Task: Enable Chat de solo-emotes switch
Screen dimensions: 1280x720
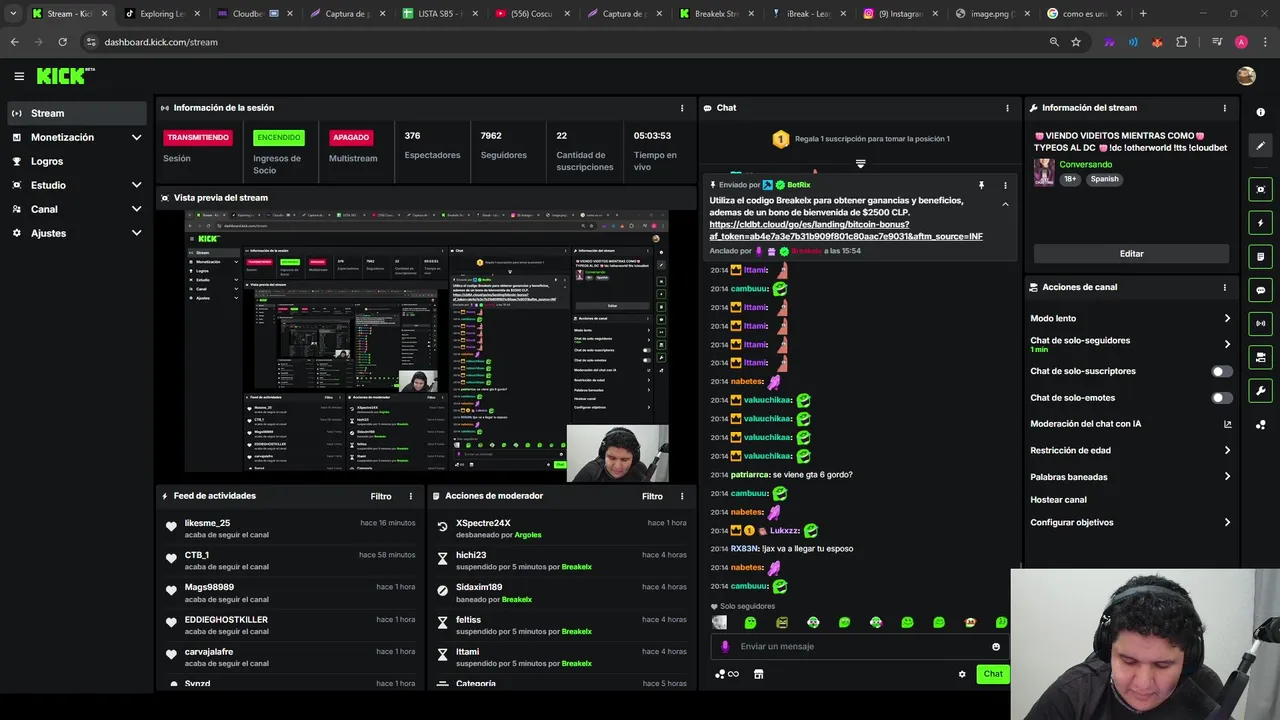Action: click(1222, 398)
